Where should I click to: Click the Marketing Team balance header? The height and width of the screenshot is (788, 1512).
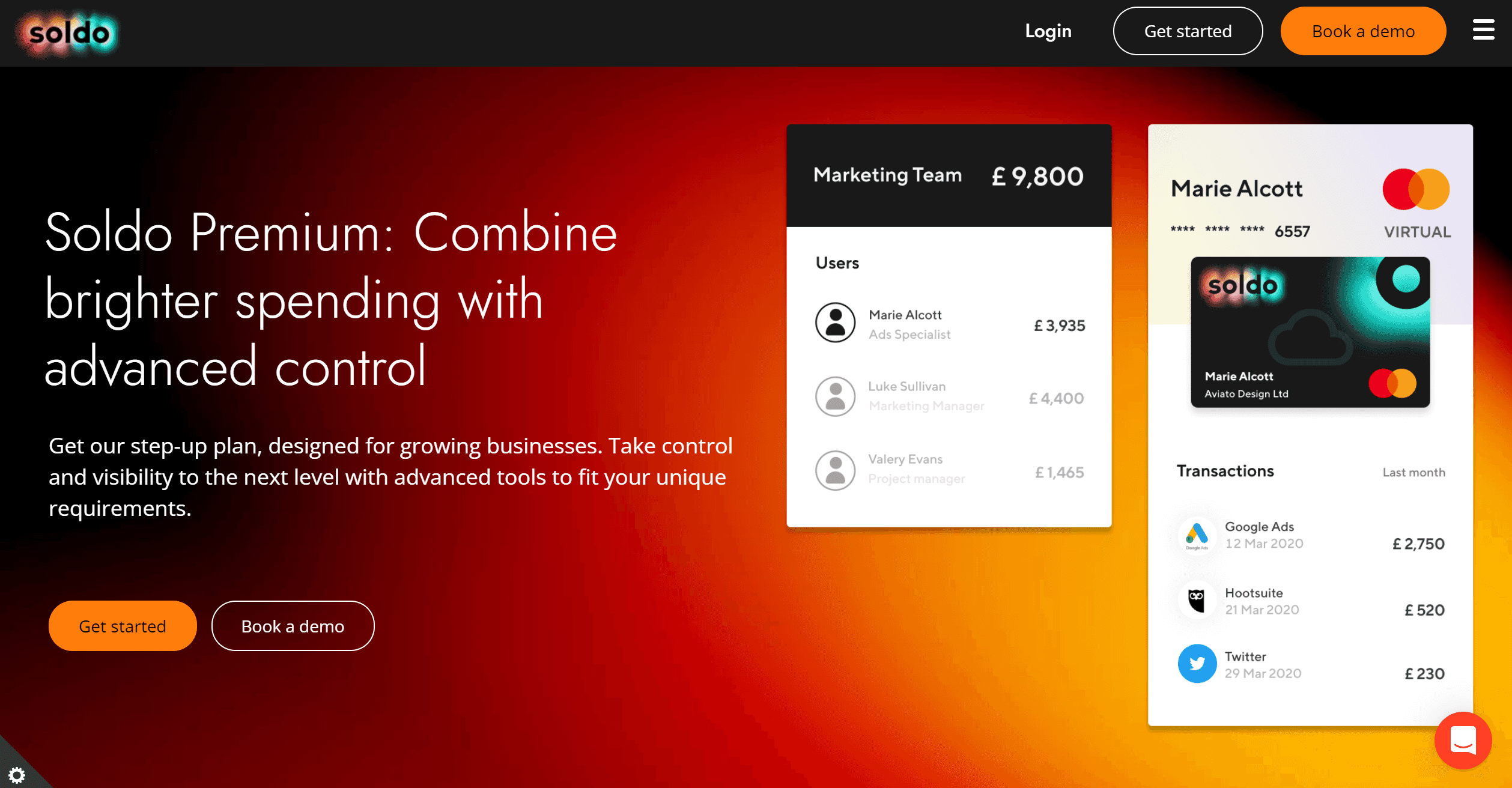click(949, 175)
